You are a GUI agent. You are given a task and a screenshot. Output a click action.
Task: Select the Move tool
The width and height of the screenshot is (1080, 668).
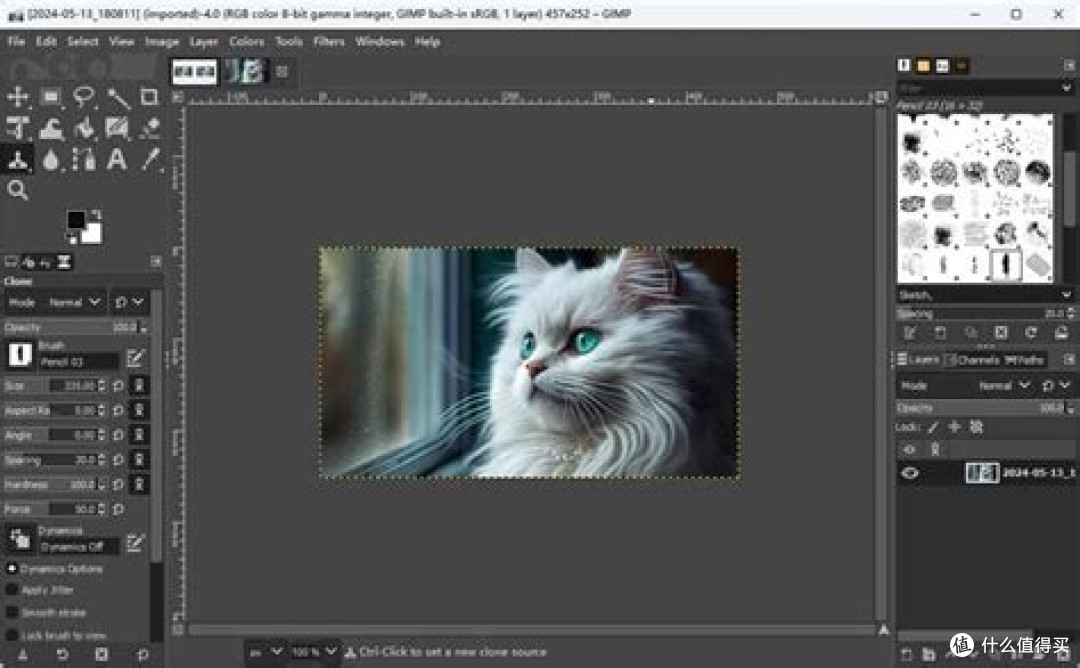click(17, 96)
